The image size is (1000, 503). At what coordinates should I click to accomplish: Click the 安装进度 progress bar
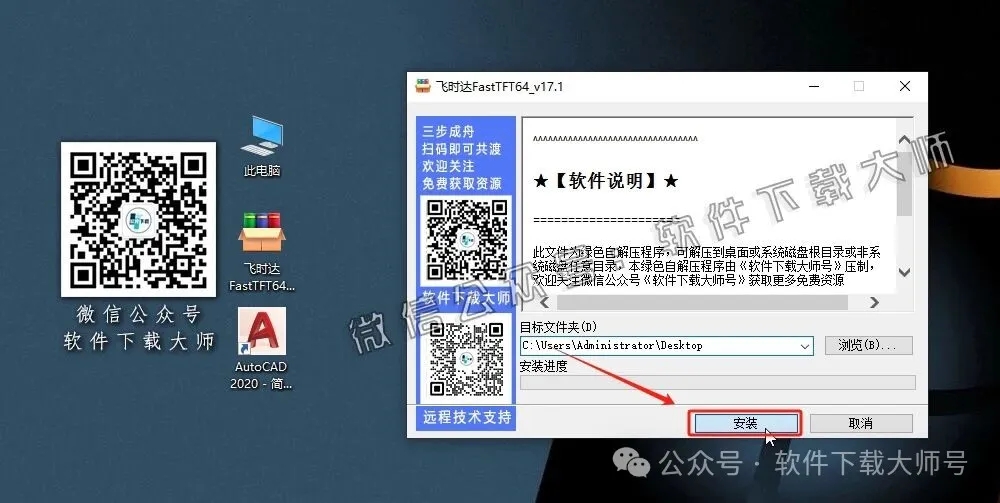(x=718, y=383)
